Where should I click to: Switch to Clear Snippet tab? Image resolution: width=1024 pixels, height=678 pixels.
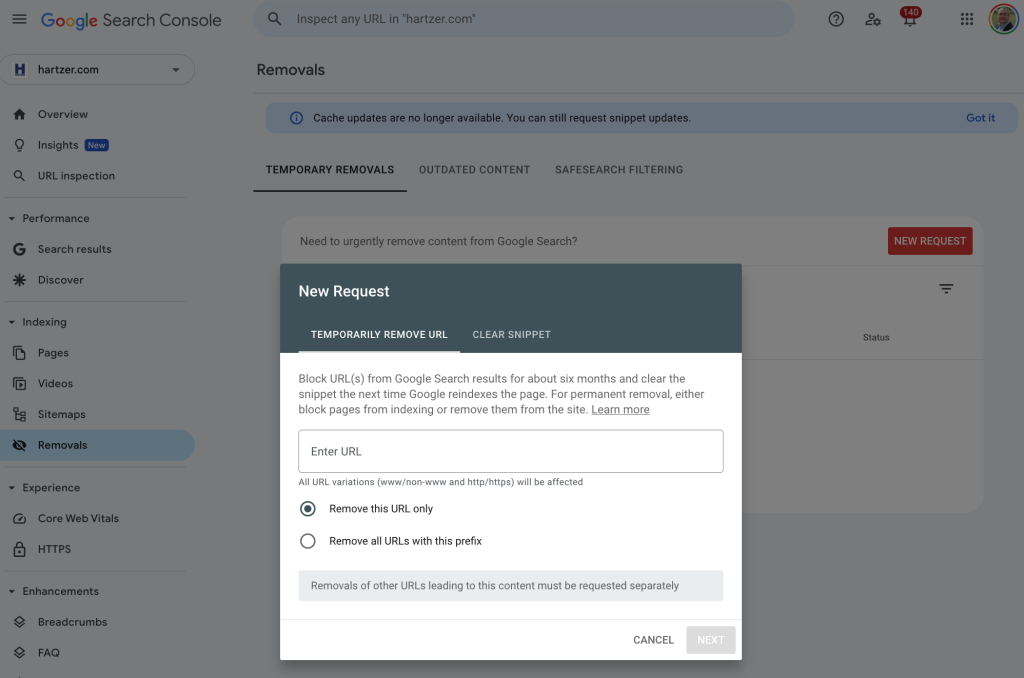pos(511,334)
